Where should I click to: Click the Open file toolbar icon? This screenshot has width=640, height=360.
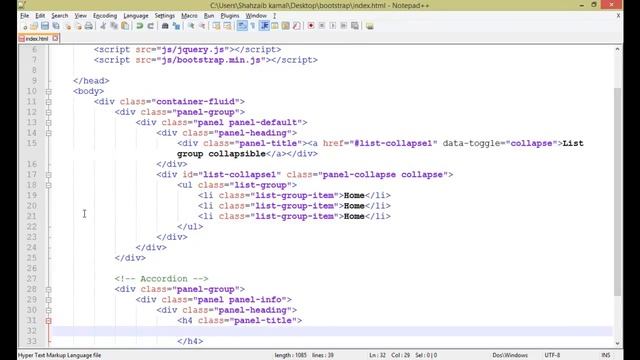[34, 26]
